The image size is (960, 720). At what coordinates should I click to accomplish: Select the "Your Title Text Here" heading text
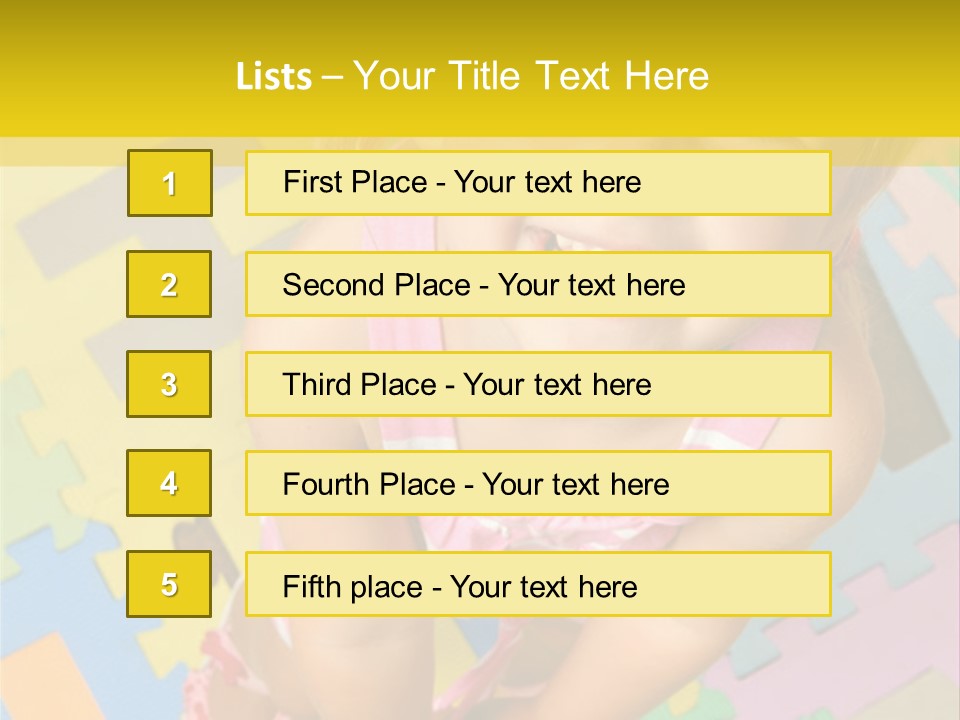(x=531, y=77)
